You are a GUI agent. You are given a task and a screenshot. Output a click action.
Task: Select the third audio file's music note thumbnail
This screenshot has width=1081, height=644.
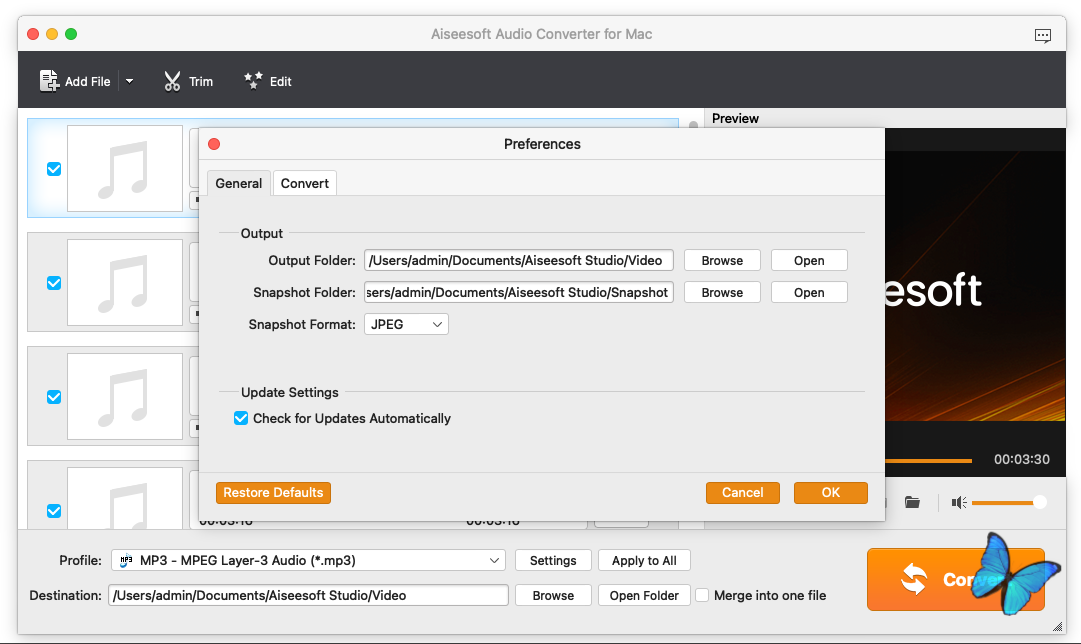click(125, 396)
